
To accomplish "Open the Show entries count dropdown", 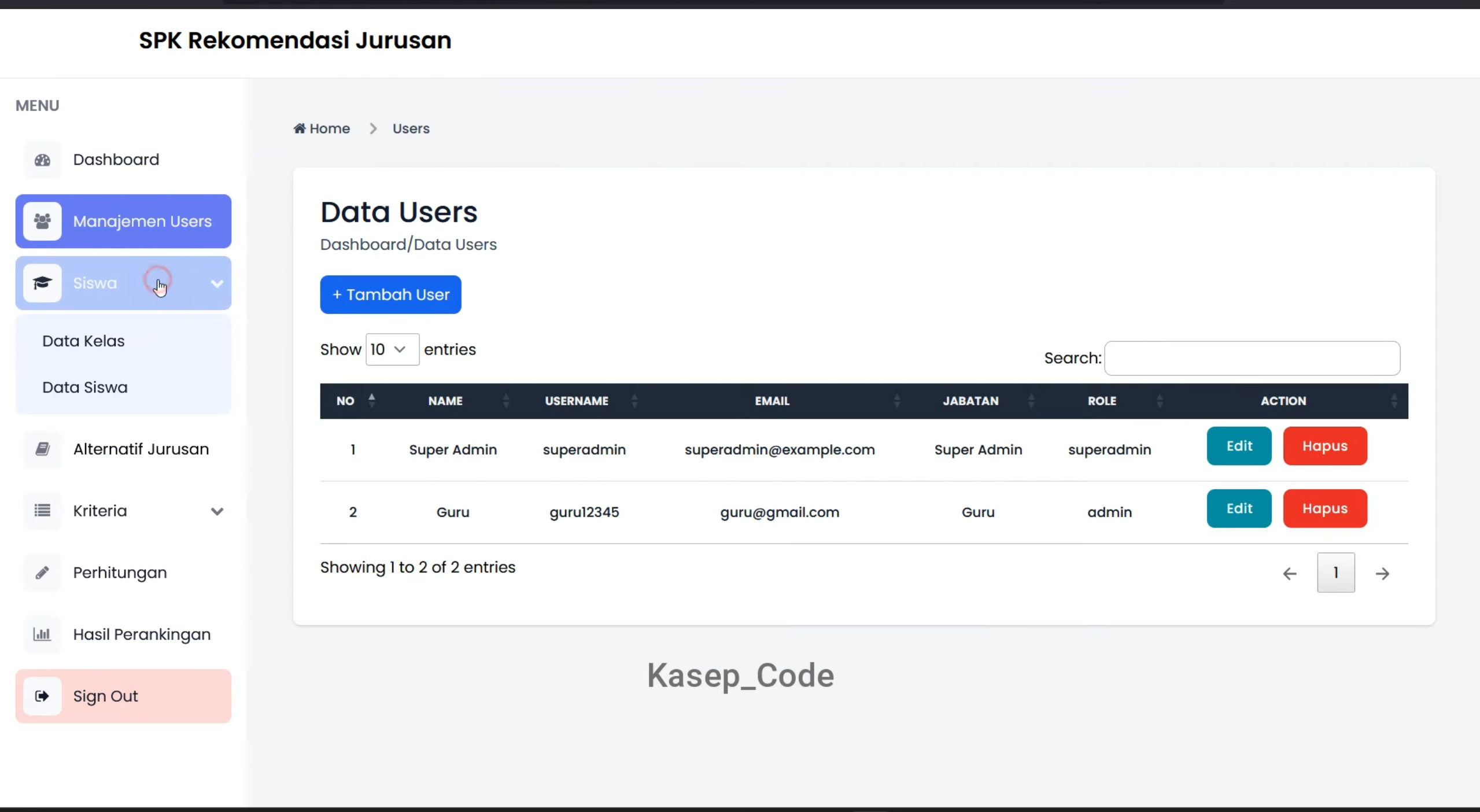I will (392, 349).
